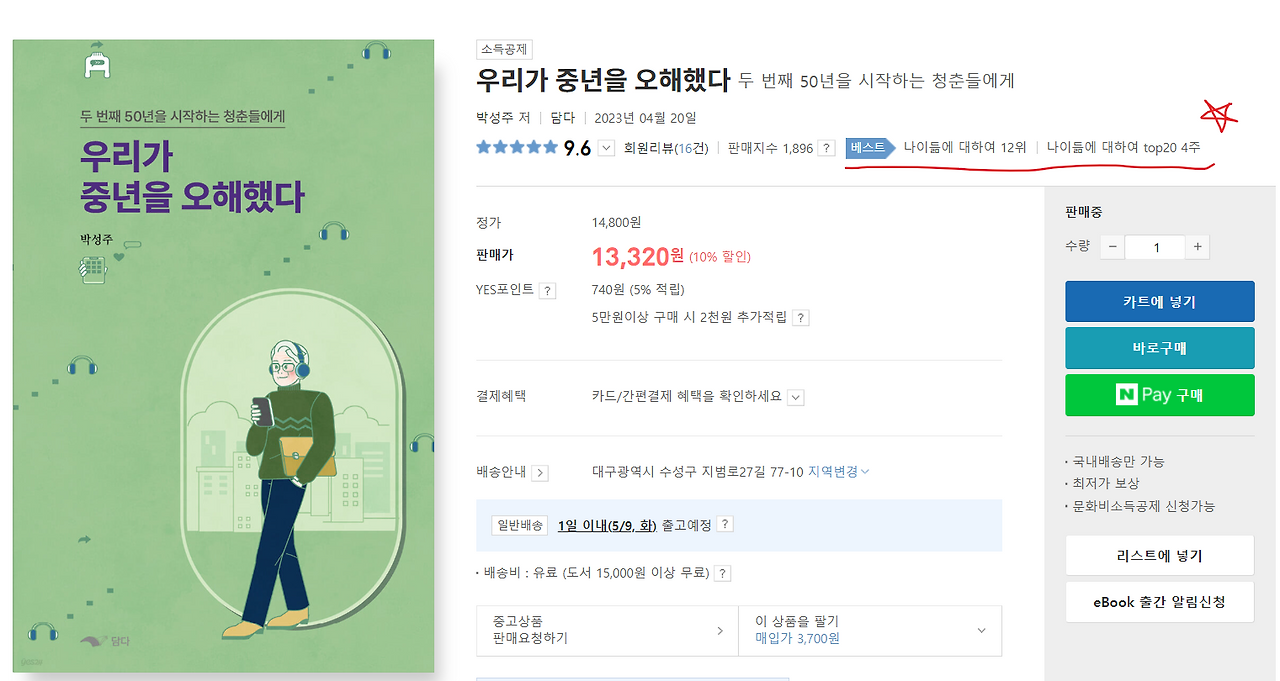Click the 소득공제 badge above the title
The width and height of the screenshot is (1280, 681).
[x=504, y=49]
